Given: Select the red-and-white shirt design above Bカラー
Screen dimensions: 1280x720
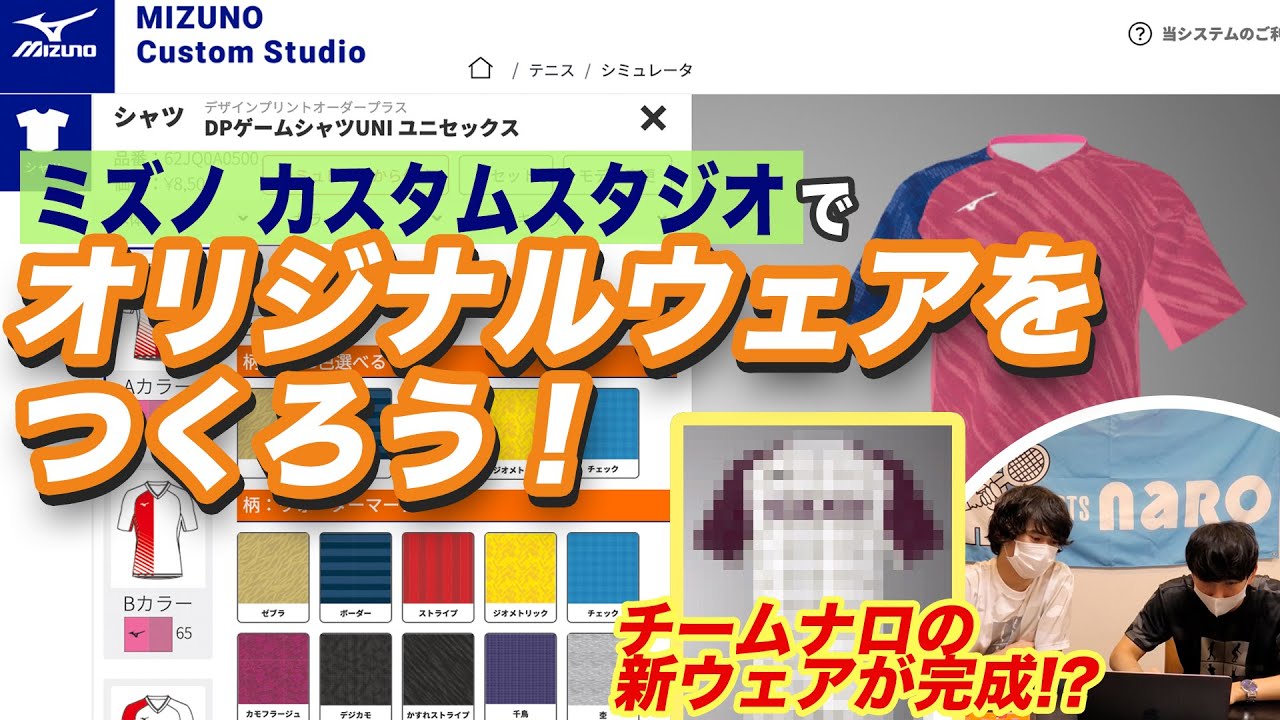Looking at the screenshot, I should [158, 530].
